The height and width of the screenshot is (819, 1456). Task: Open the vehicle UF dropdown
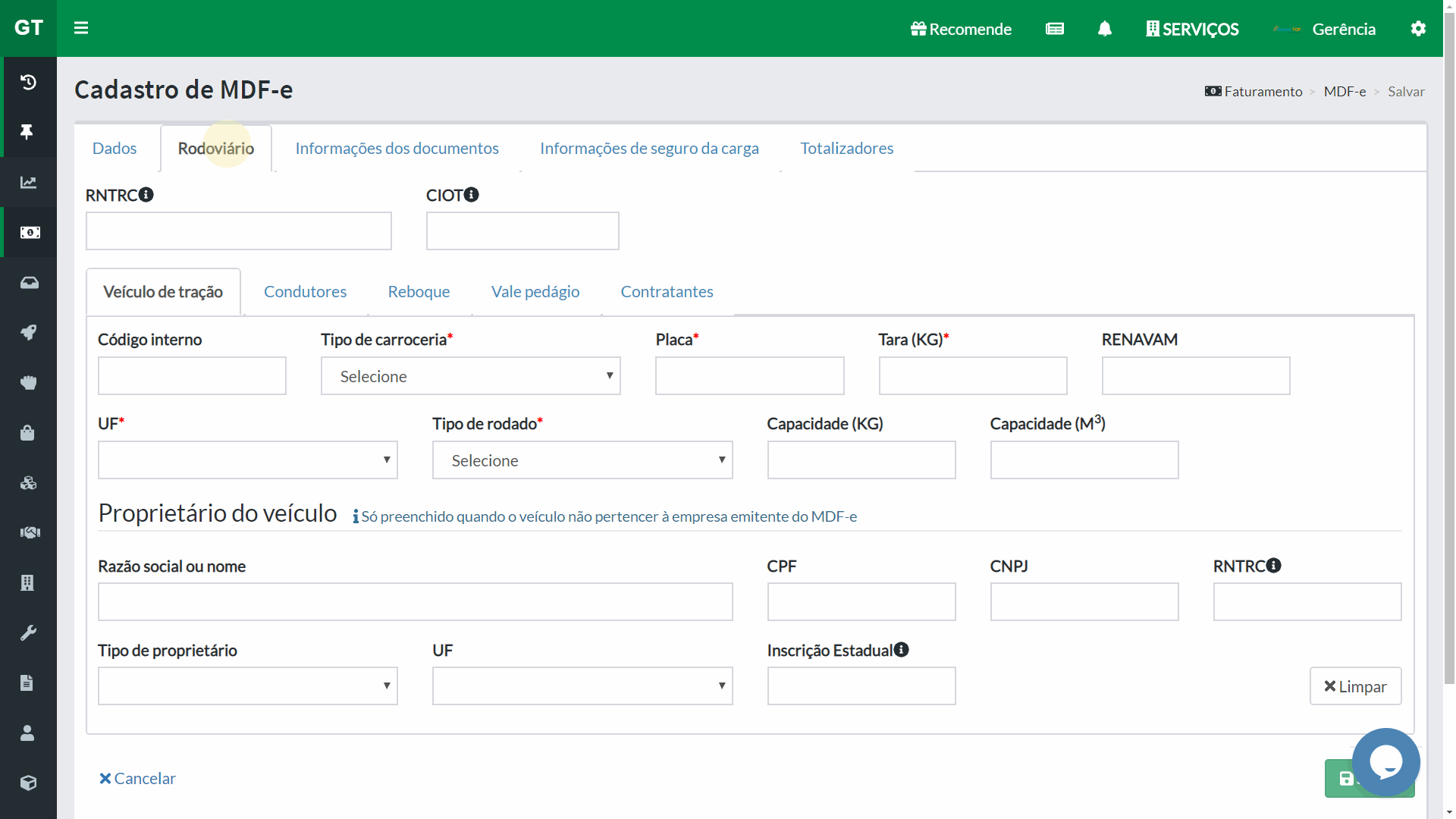click(x=247, y=460)
